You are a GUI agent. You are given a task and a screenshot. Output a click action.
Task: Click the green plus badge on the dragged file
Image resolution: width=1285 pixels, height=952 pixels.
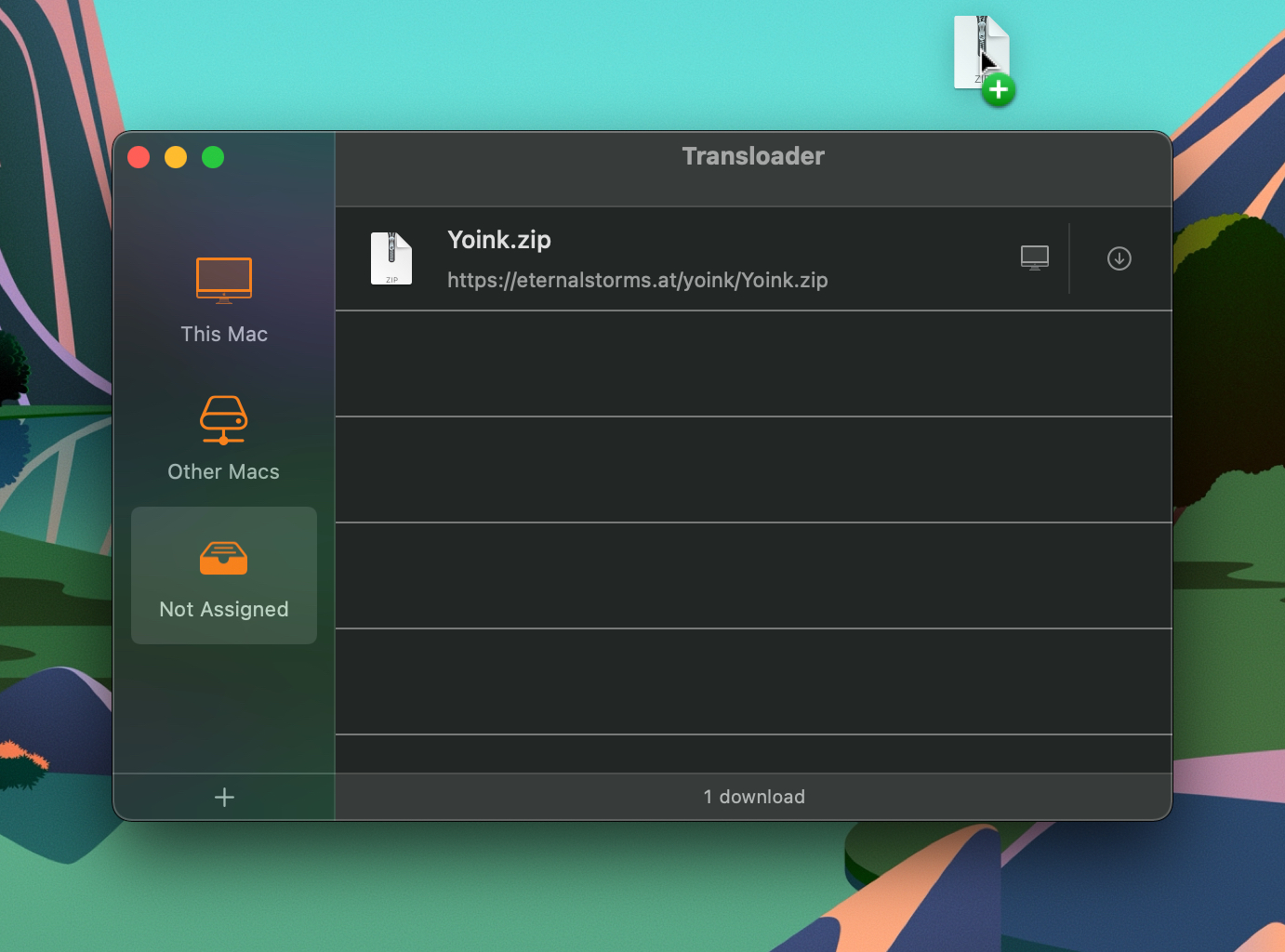999,90
